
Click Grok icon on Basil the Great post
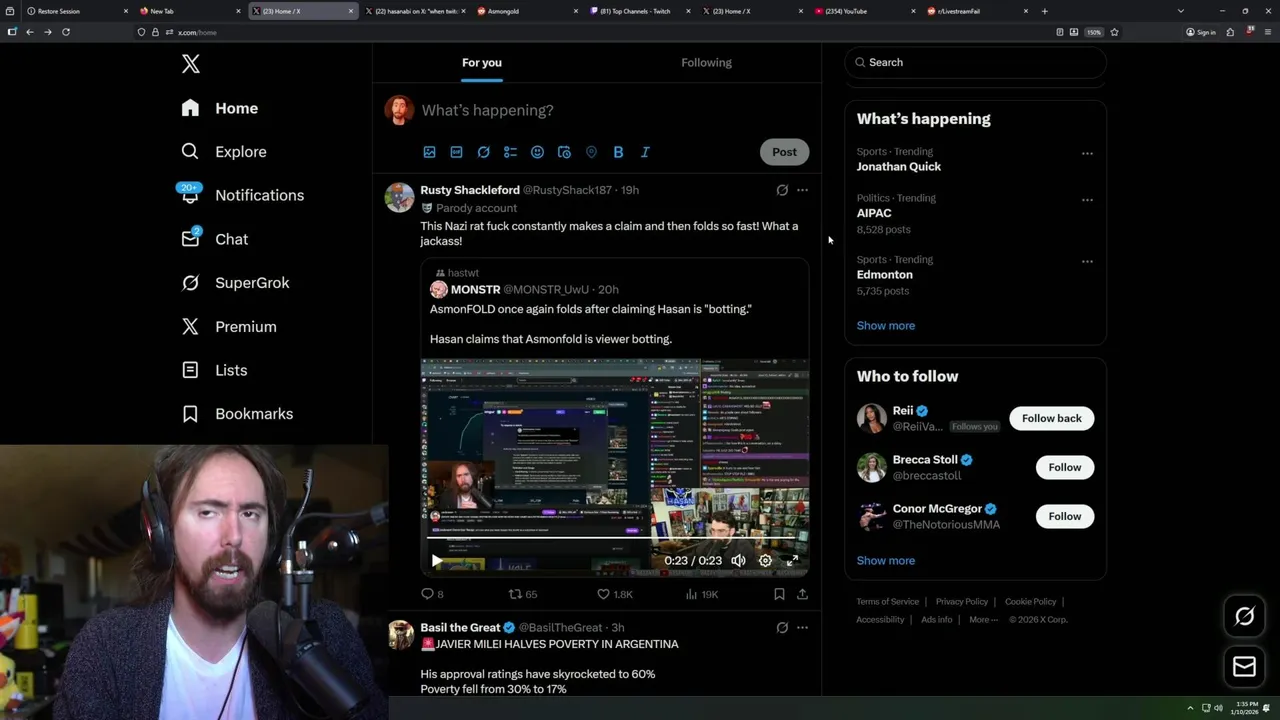[782, 627]
